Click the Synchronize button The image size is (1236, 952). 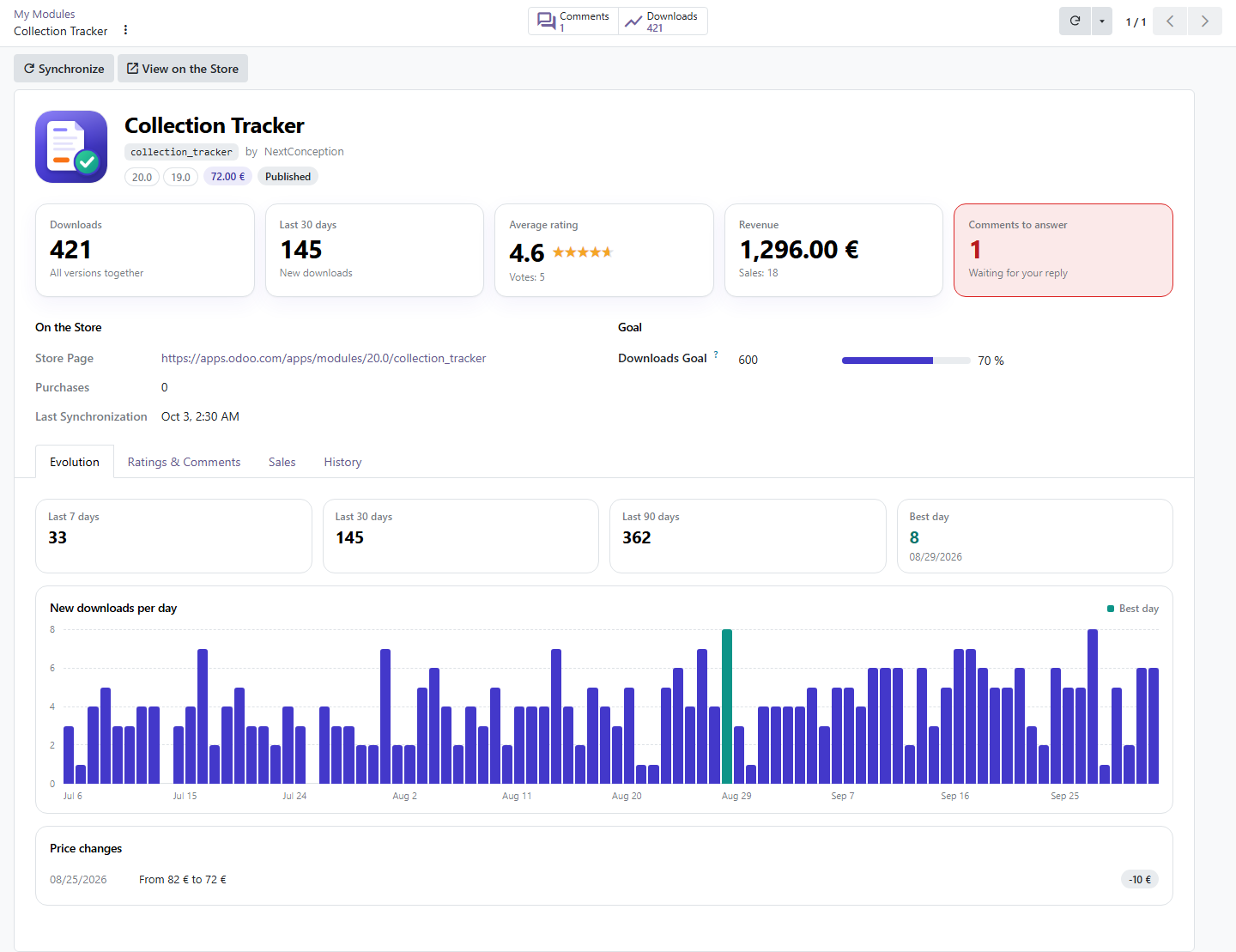click(x=64, y=69)
